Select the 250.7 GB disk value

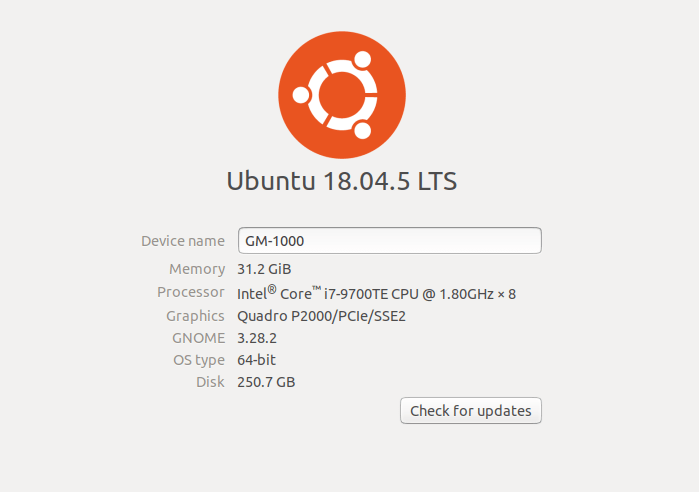coord(266,382)
